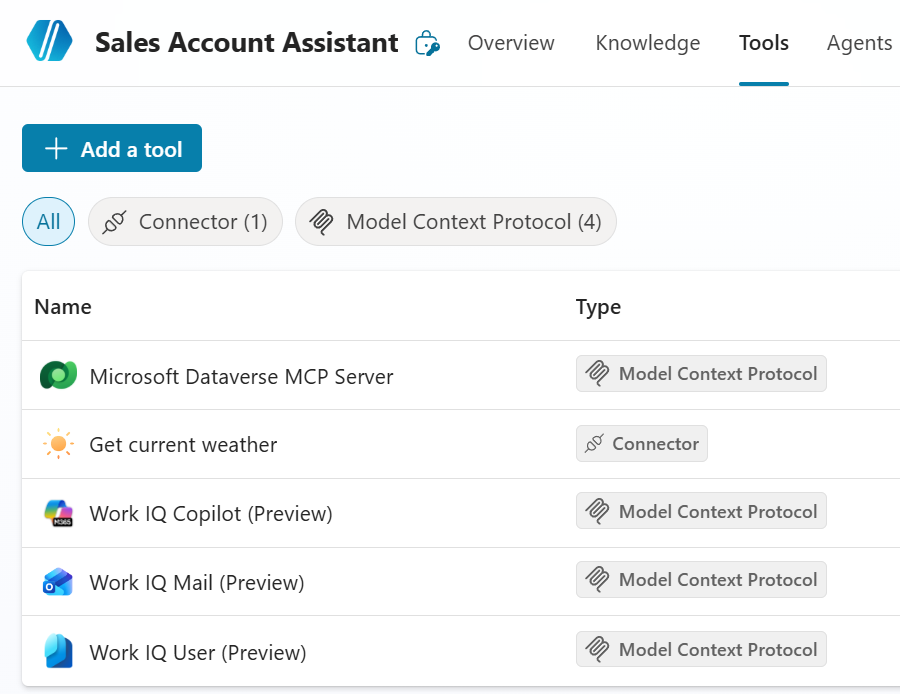Click the lock and key icon beside agent name

pos(427,43)
